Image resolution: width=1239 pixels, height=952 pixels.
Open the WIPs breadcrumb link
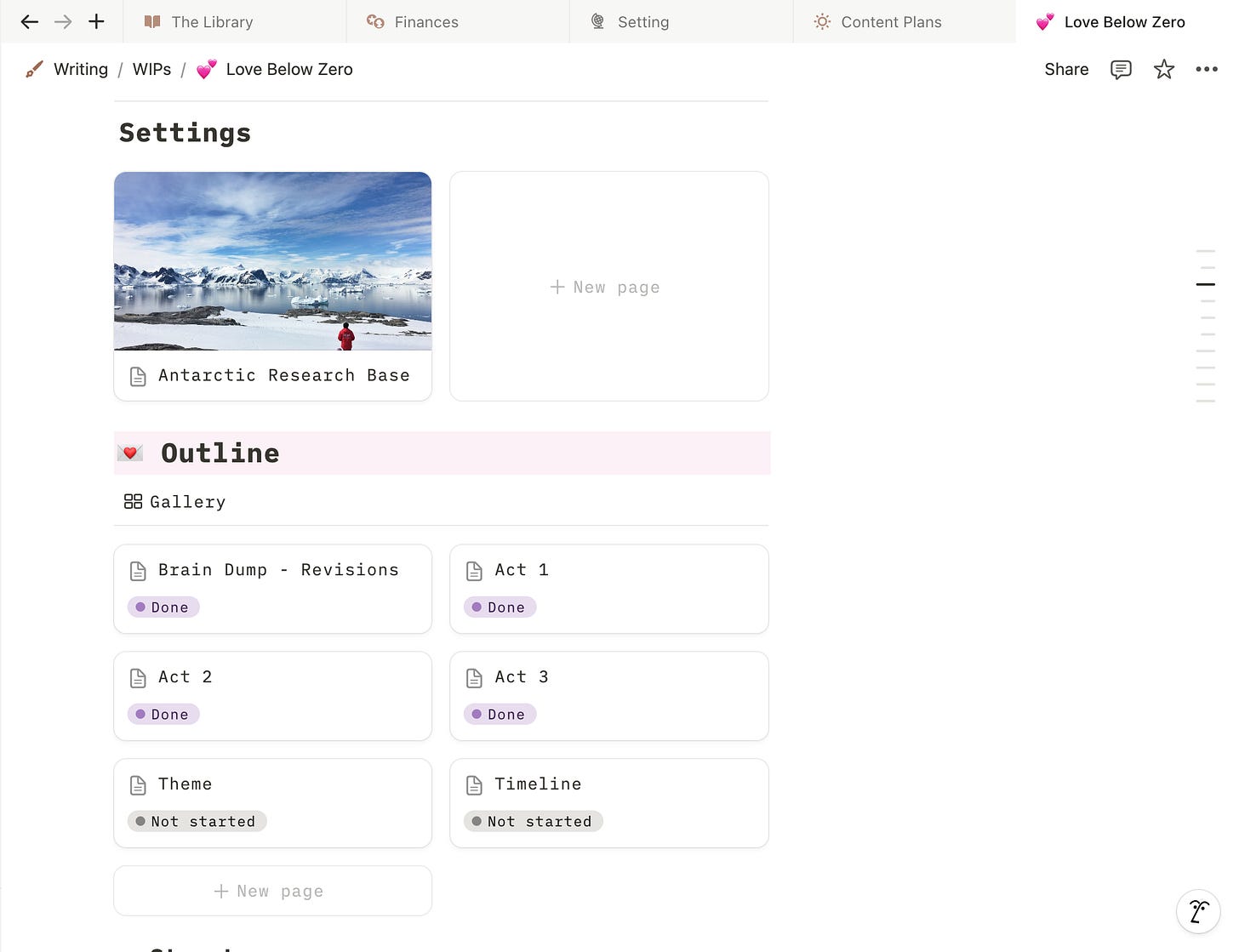(x=151, y=70)
